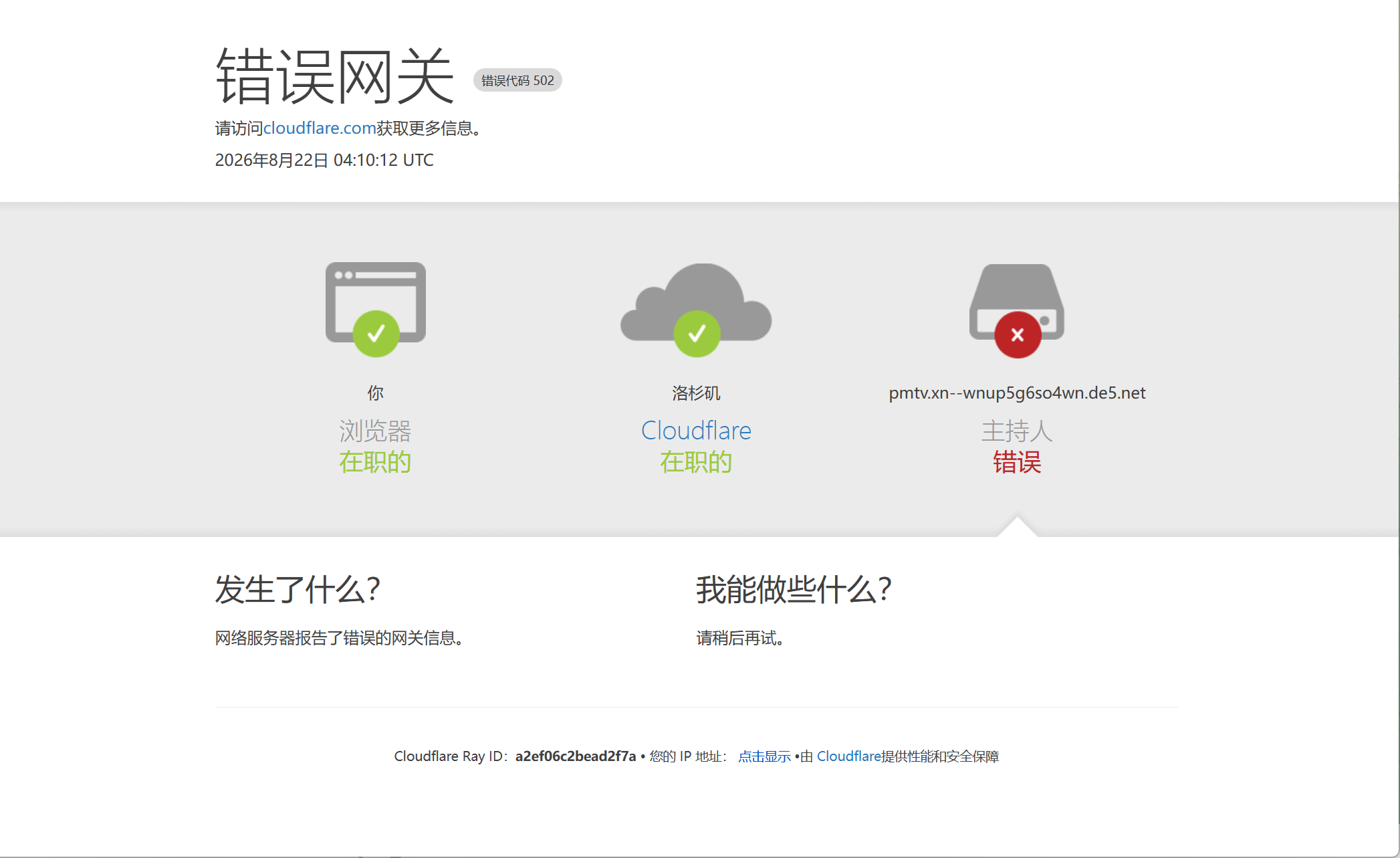Click 点击显示 to reveal your IP address
Image resolution: width=1400 pixels, height=858 pixels.
point(764,756)
